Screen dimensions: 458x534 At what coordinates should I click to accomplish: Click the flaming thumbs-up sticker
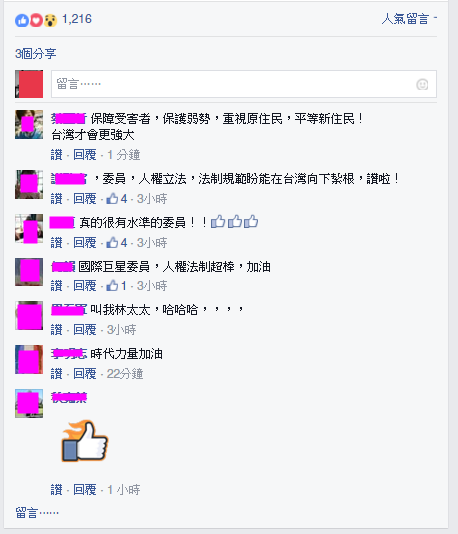coord(84,441)
